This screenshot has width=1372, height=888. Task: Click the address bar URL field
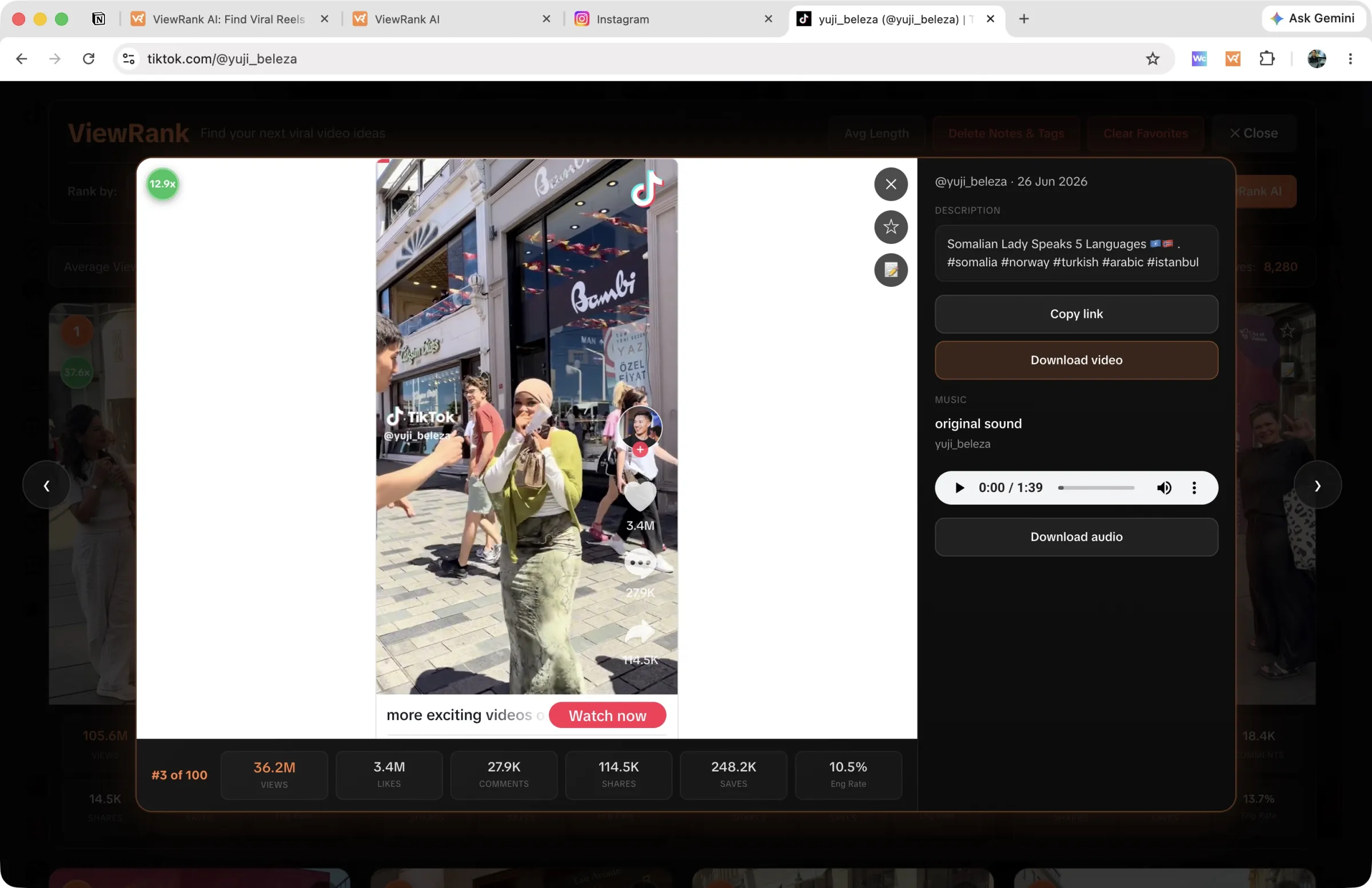(643, 59)
